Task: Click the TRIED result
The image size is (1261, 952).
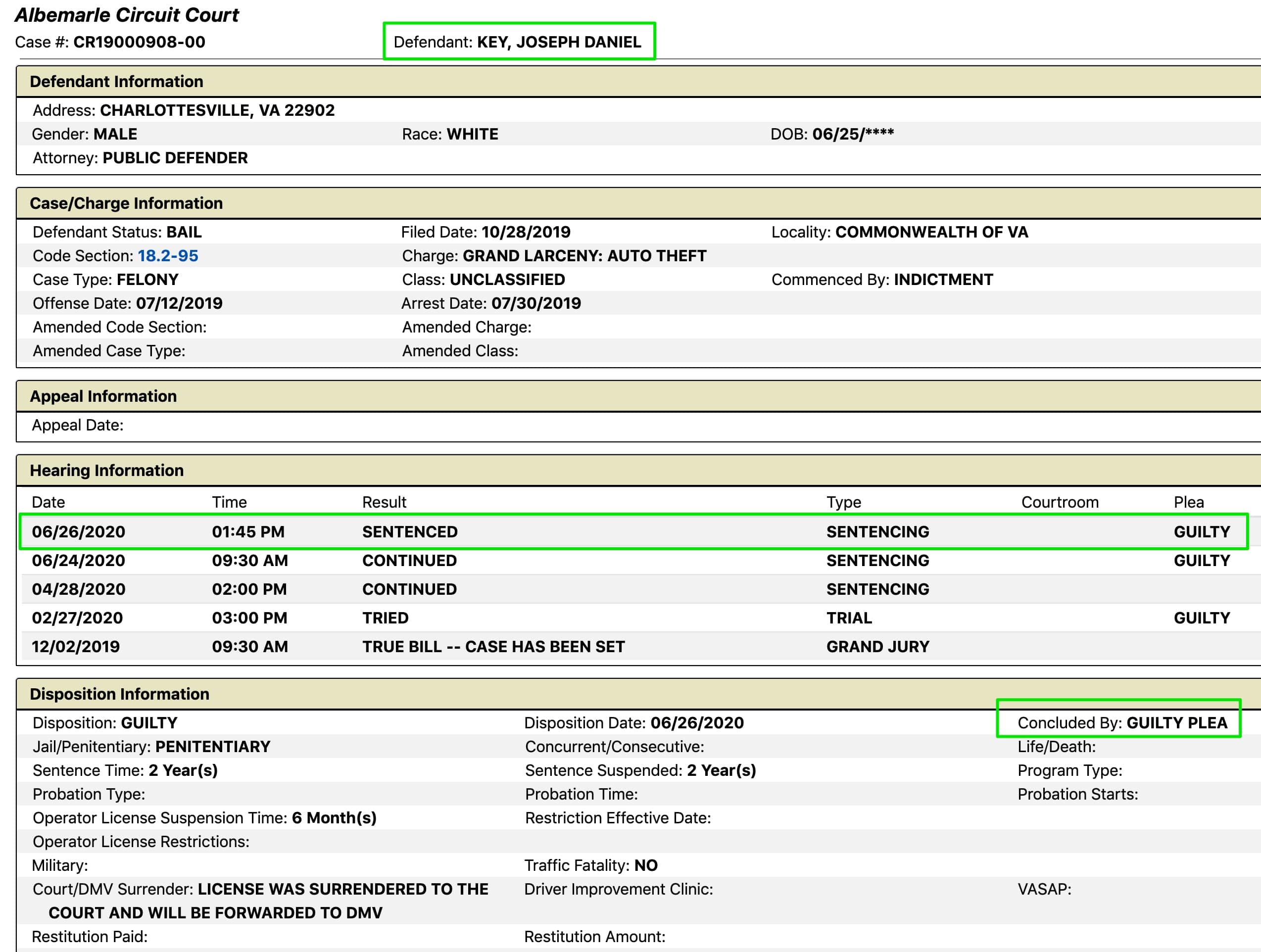Action: tap(386, 618)
